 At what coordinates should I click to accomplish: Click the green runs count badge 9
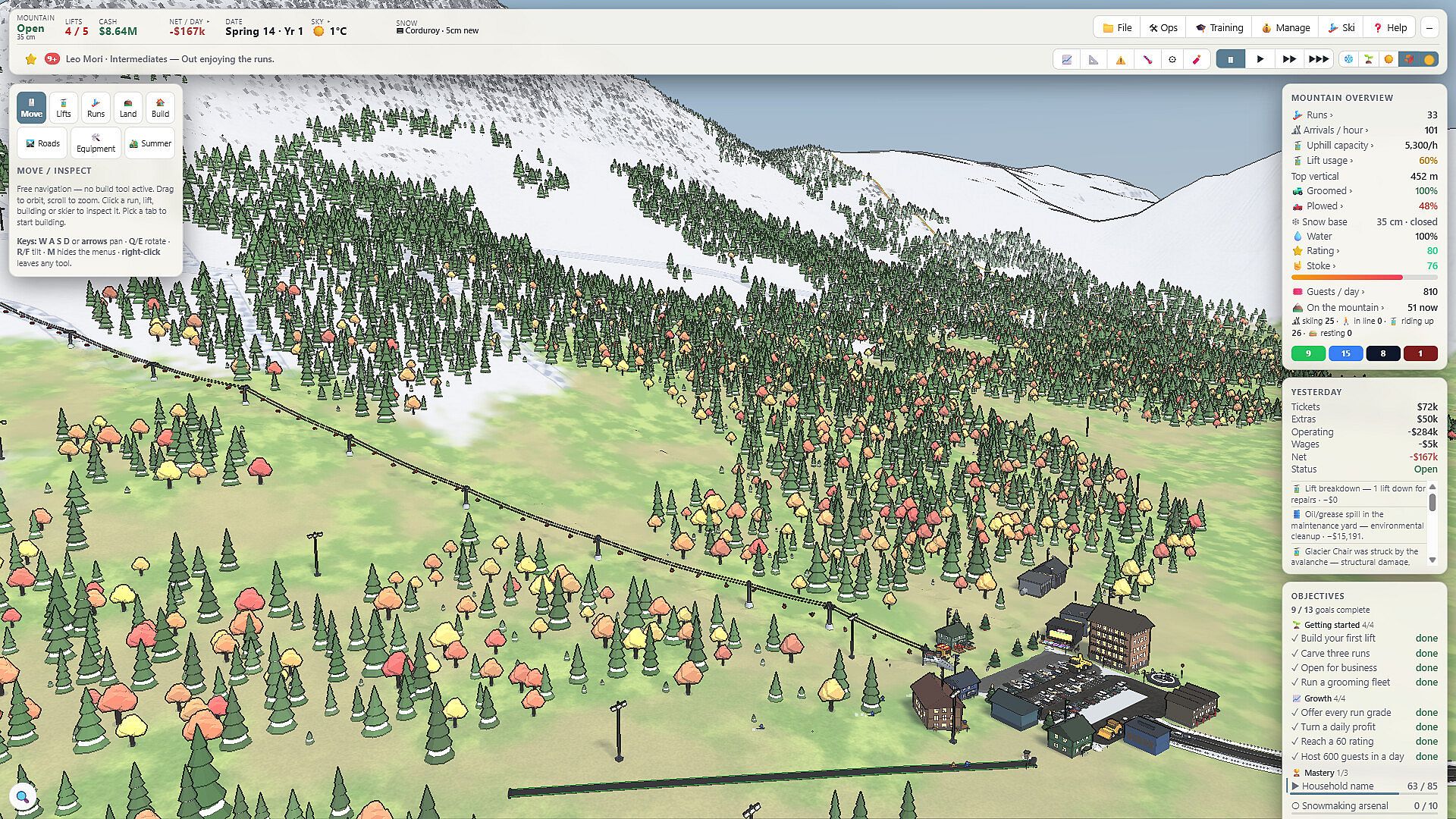[1308, 353]
